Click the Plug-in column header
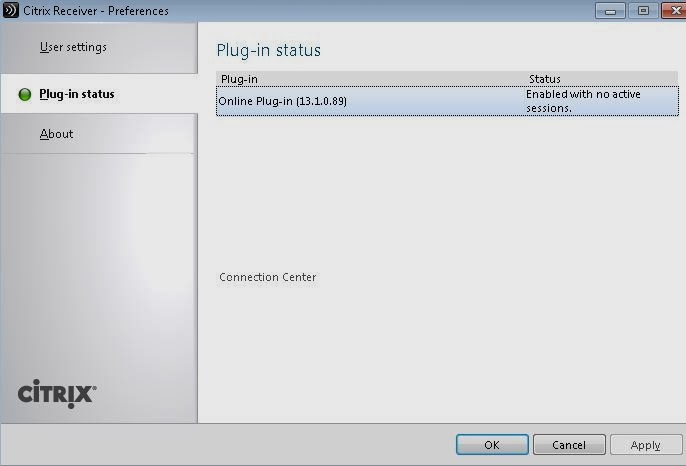Viewport: 686px width, 466px height. (x=239, y=79)
